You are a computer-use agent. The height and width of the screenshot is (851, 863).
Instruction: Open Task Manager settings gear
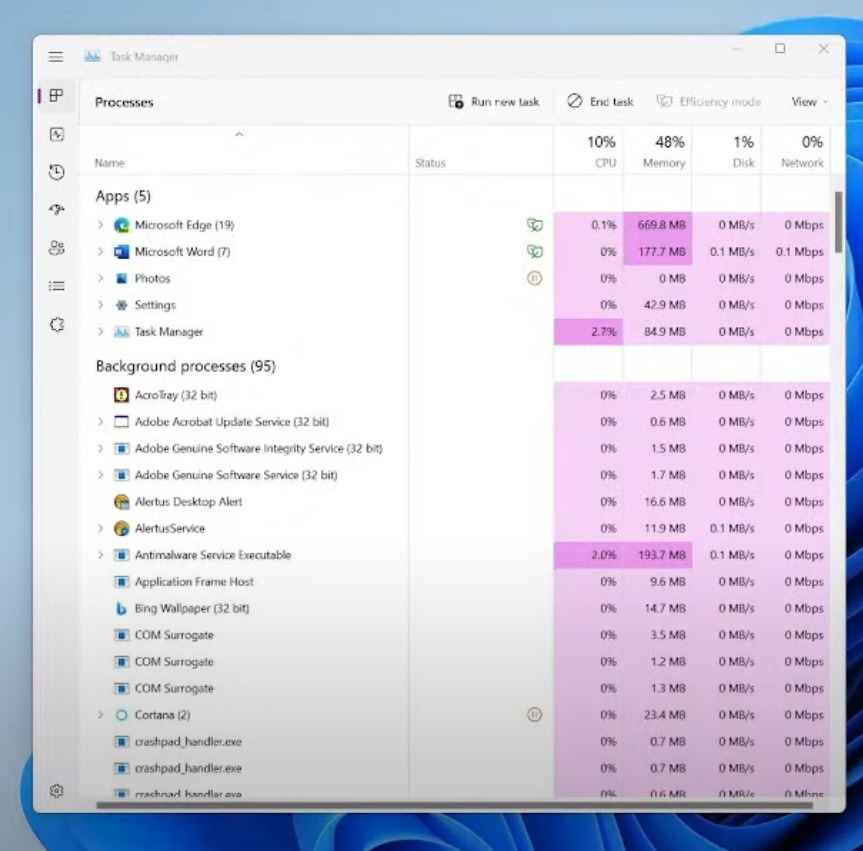coord(57,790)
